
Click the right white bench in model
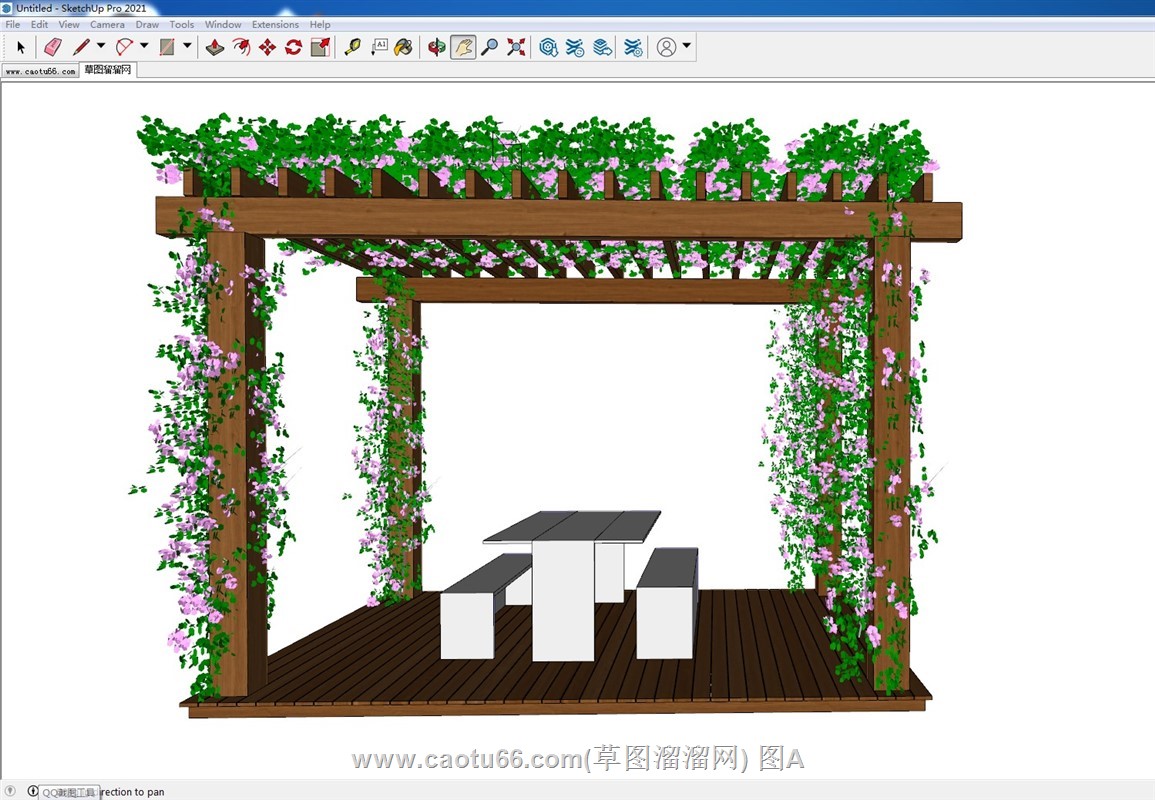point(667,604)
